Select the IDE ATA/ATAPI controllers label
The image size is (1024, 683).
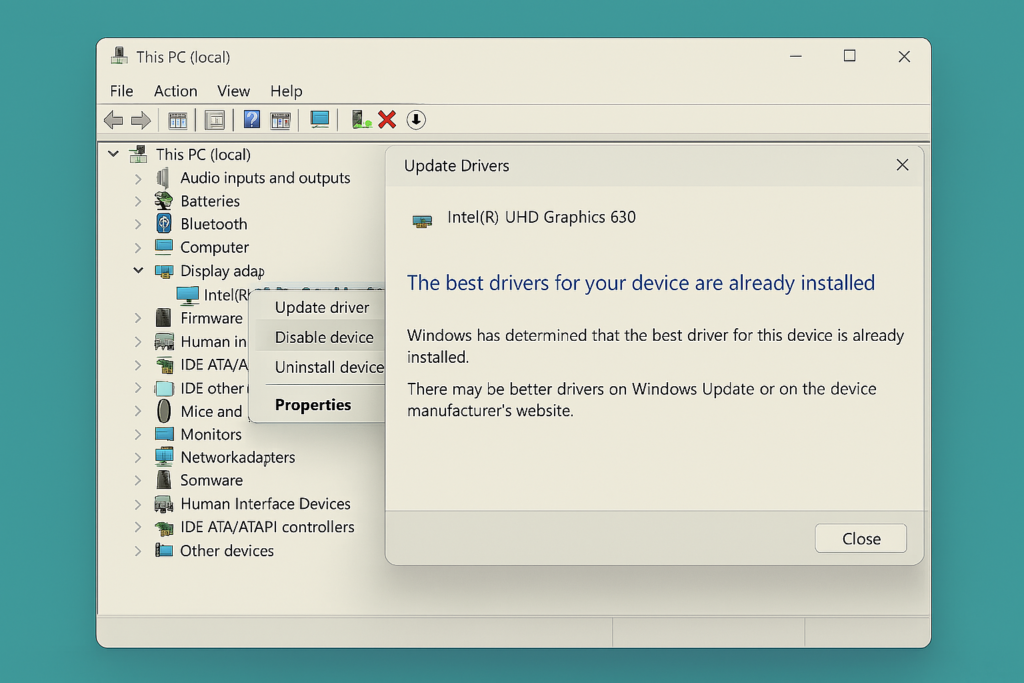point(267,527)
